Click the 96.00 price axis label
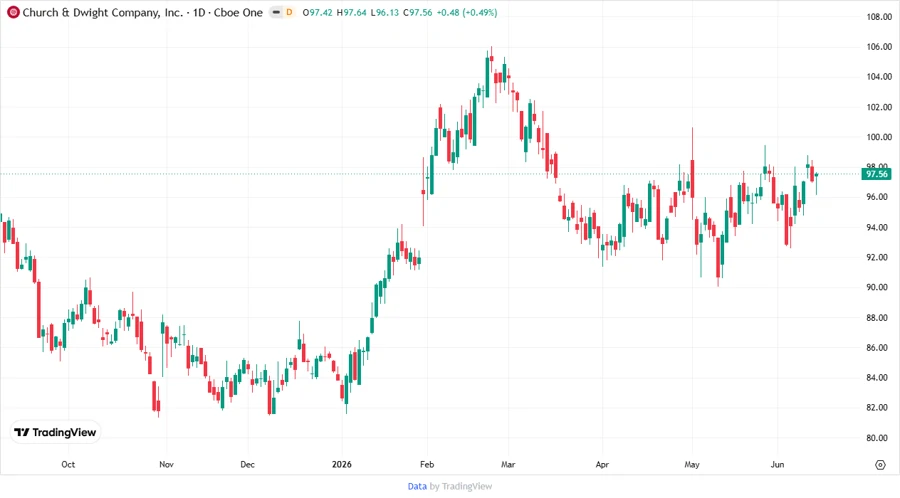Image resolution: width=900 pixels, height=498 pixels. [x=879, y=197]
